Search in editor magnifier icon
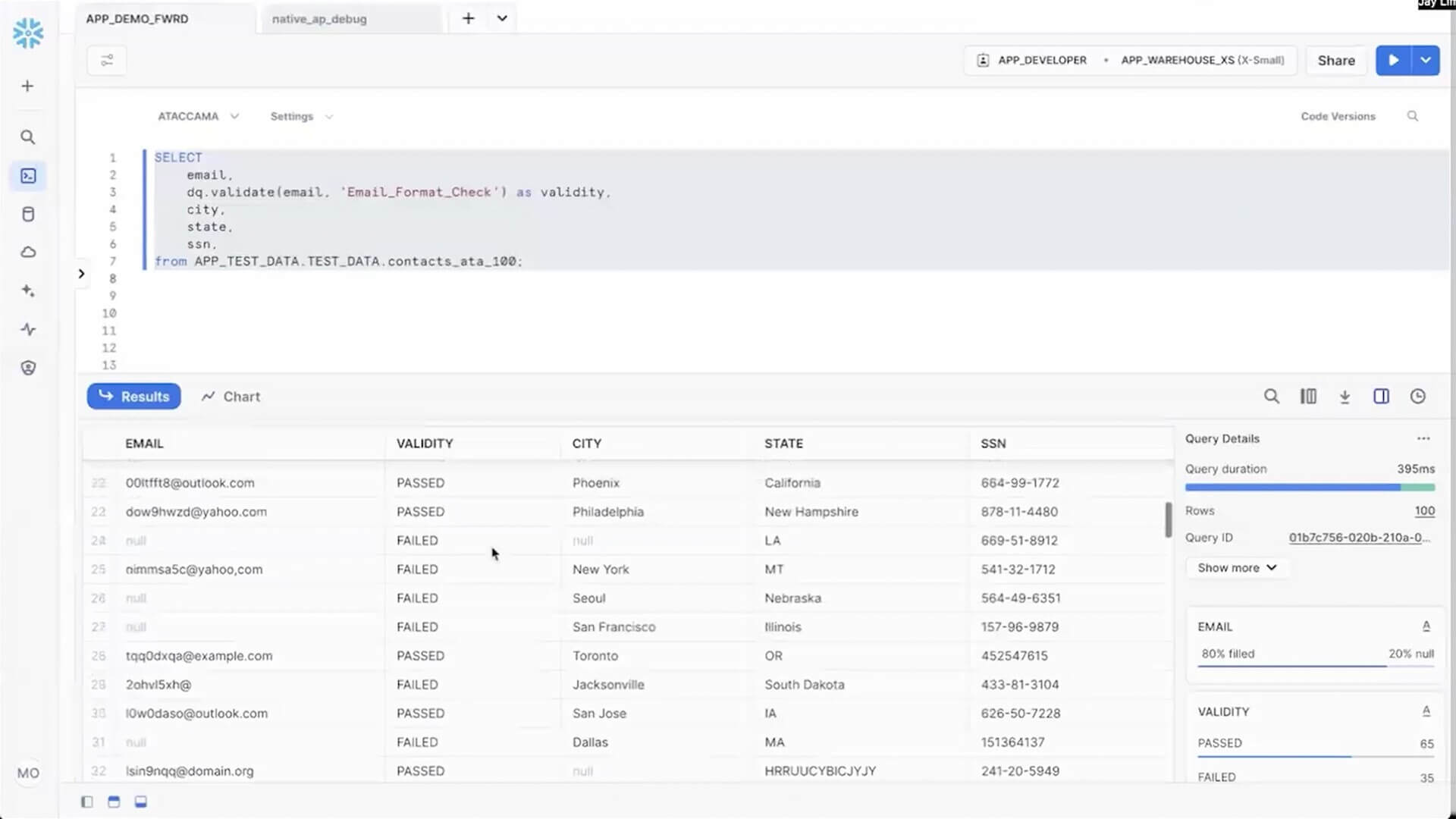The height and width of the screenshot is (819, 1456). point(1413,116)
